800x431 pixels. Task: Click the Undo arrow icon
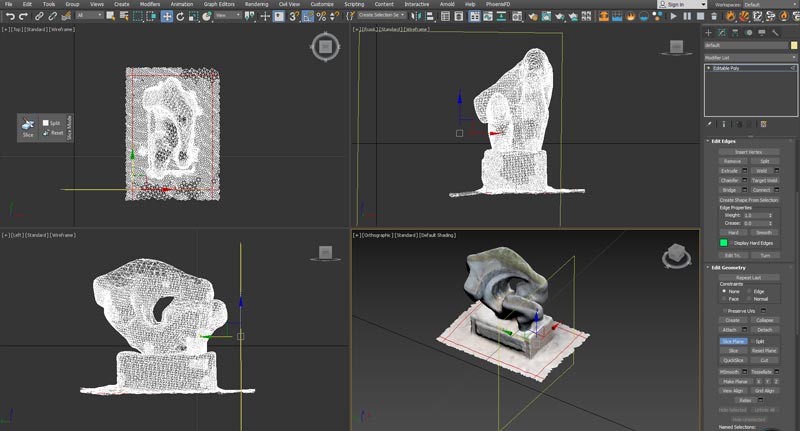pyautogui.click(x=10, y=16)
